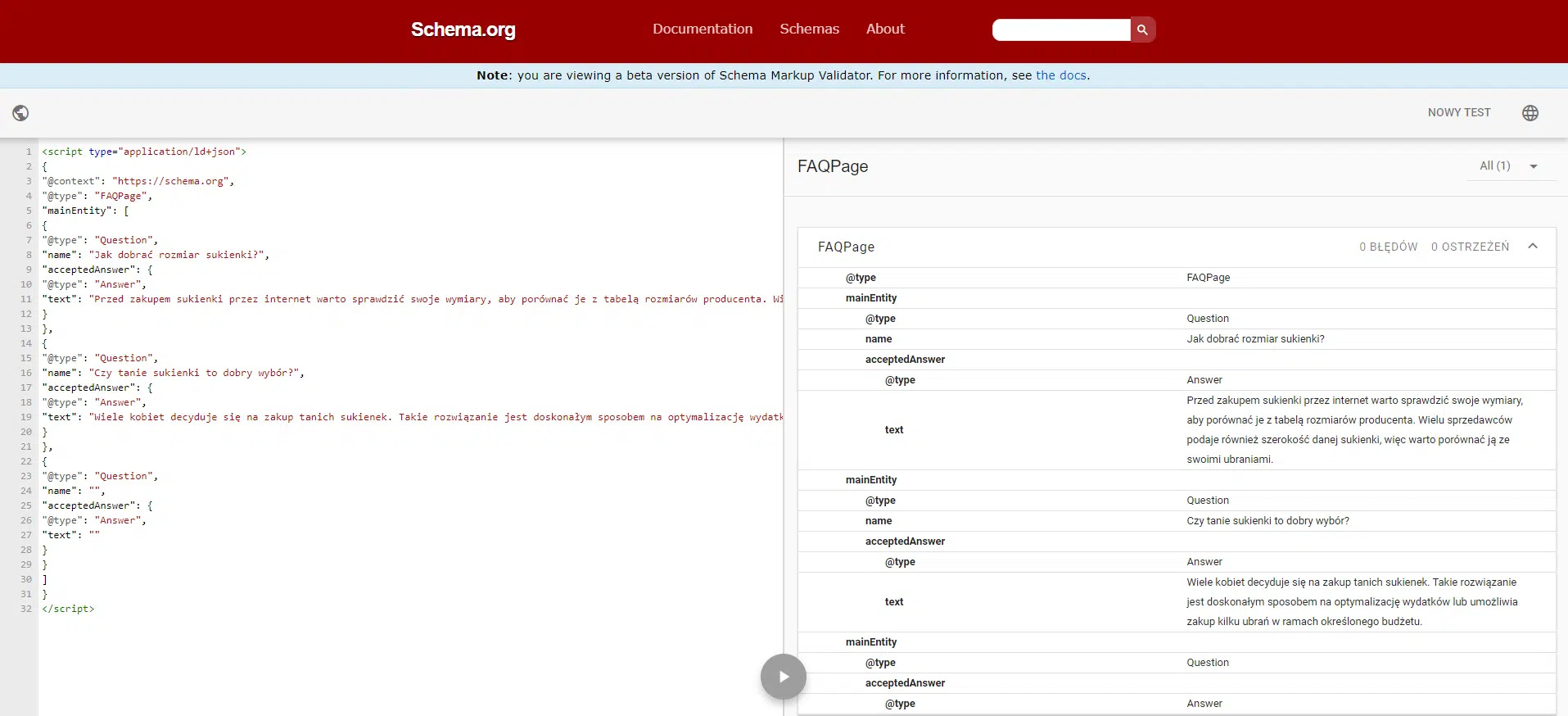
Task: Click code line "Czy tanie sukienki to dobry wybór?"
Action: click(x=173, y=373)
